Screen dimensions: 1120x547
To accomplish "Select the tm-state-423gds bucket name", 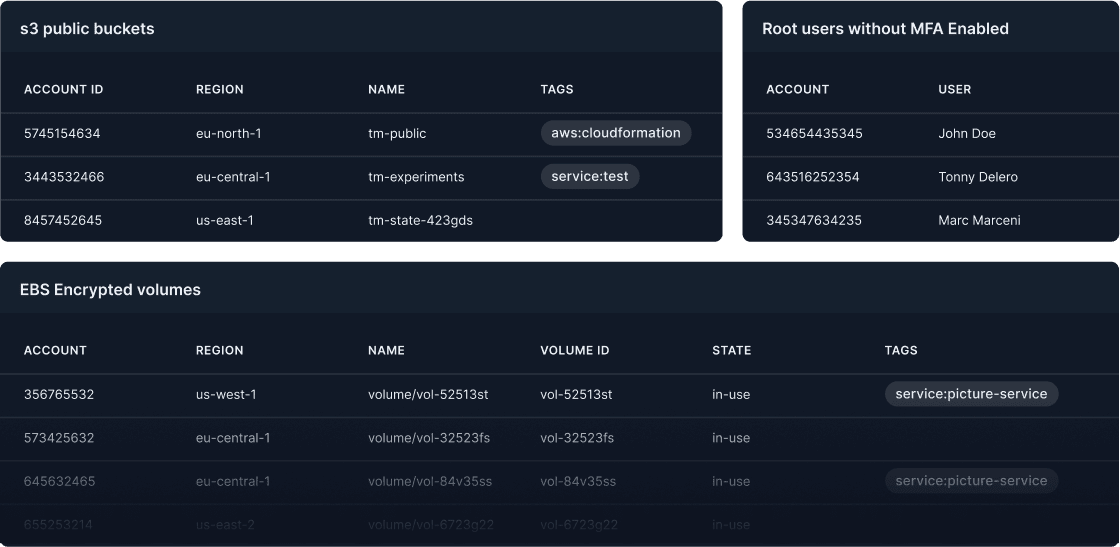I will (x=420, y=221).
